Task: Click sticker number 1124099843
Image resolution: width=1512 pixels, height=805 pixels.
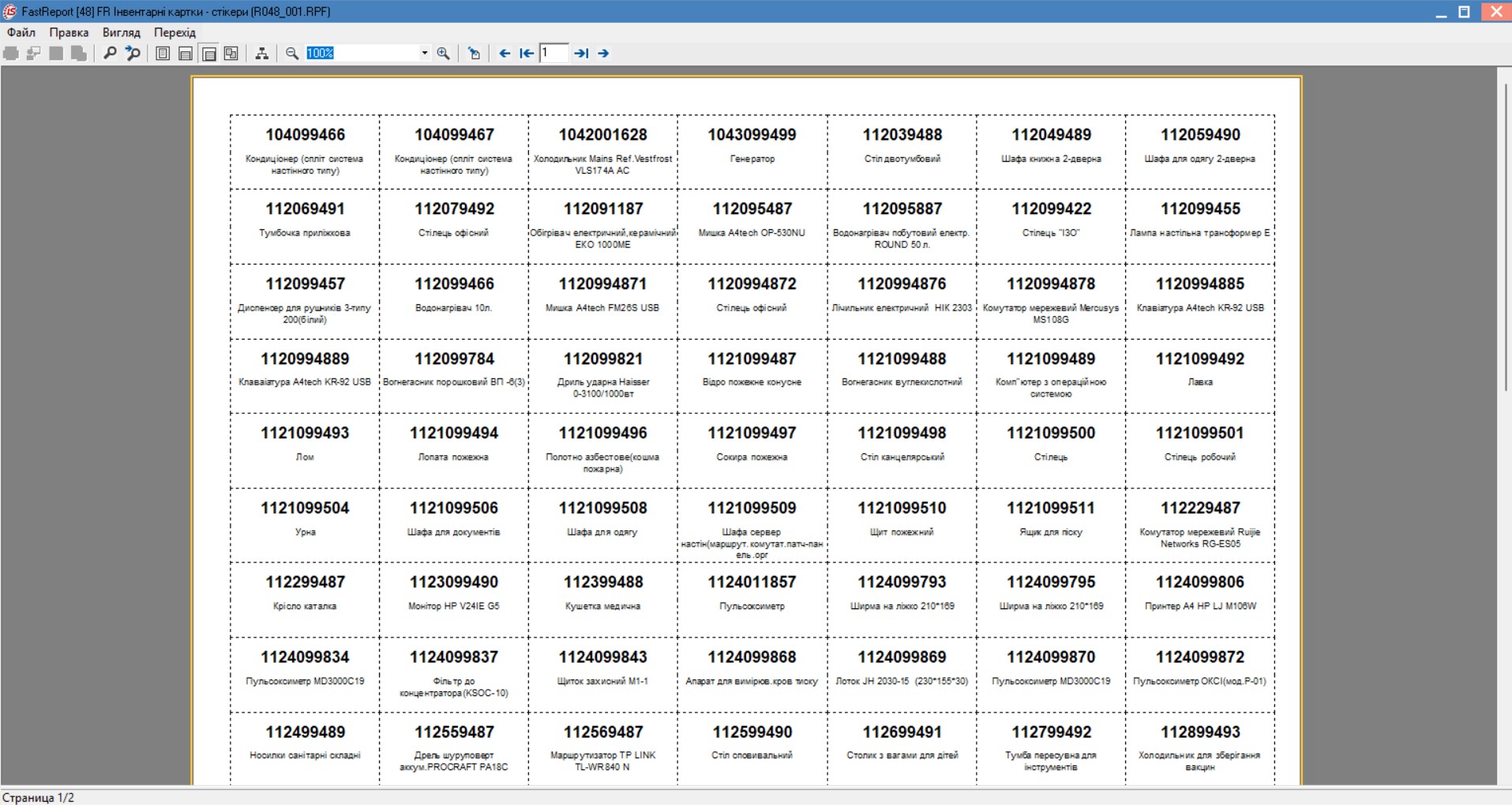Action: pos(603,658)
